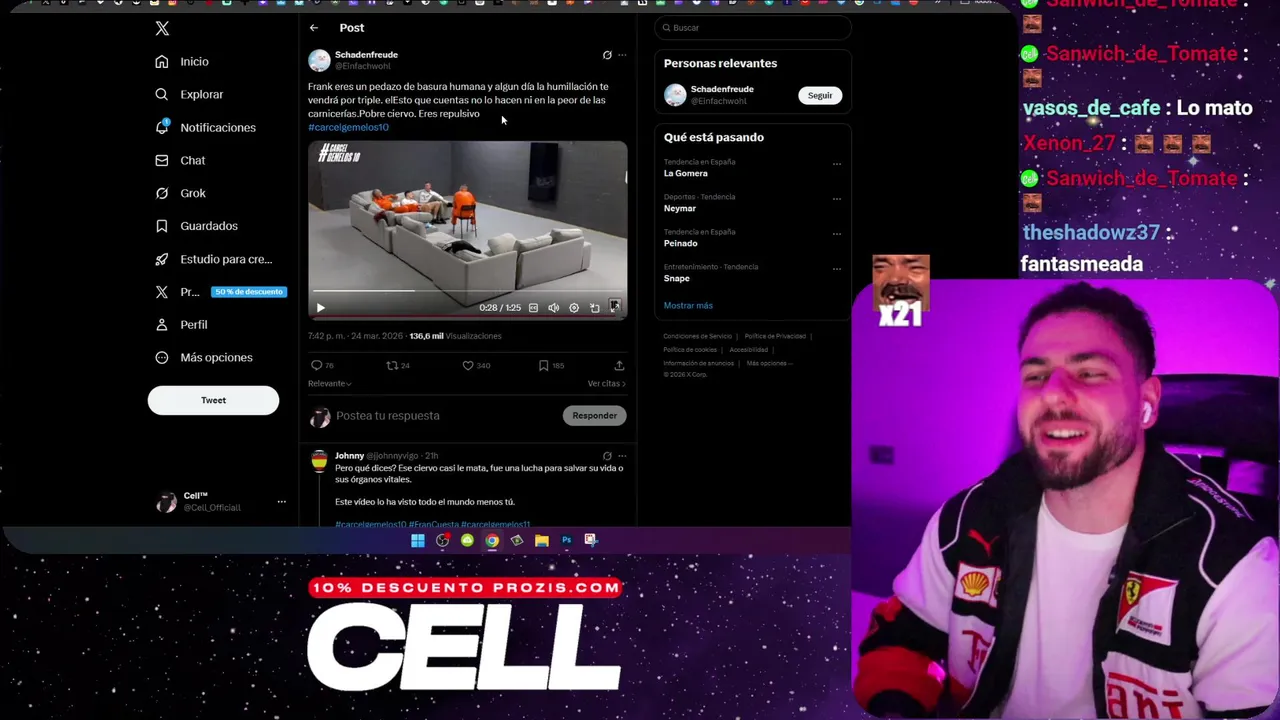The image size is (1280, 720).
Task: Click the Guardados bookmark icon in sidebar
Action: (162, 226)
